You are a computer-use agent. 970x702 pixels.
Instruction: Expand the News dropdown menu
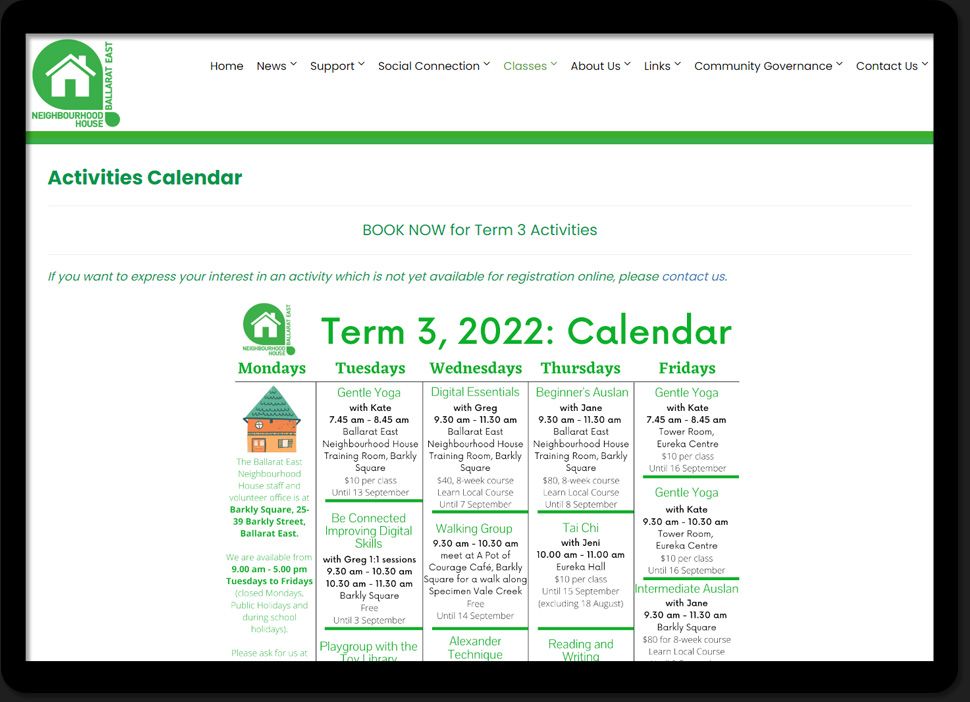pyautogui.click(x=276, y=66)
